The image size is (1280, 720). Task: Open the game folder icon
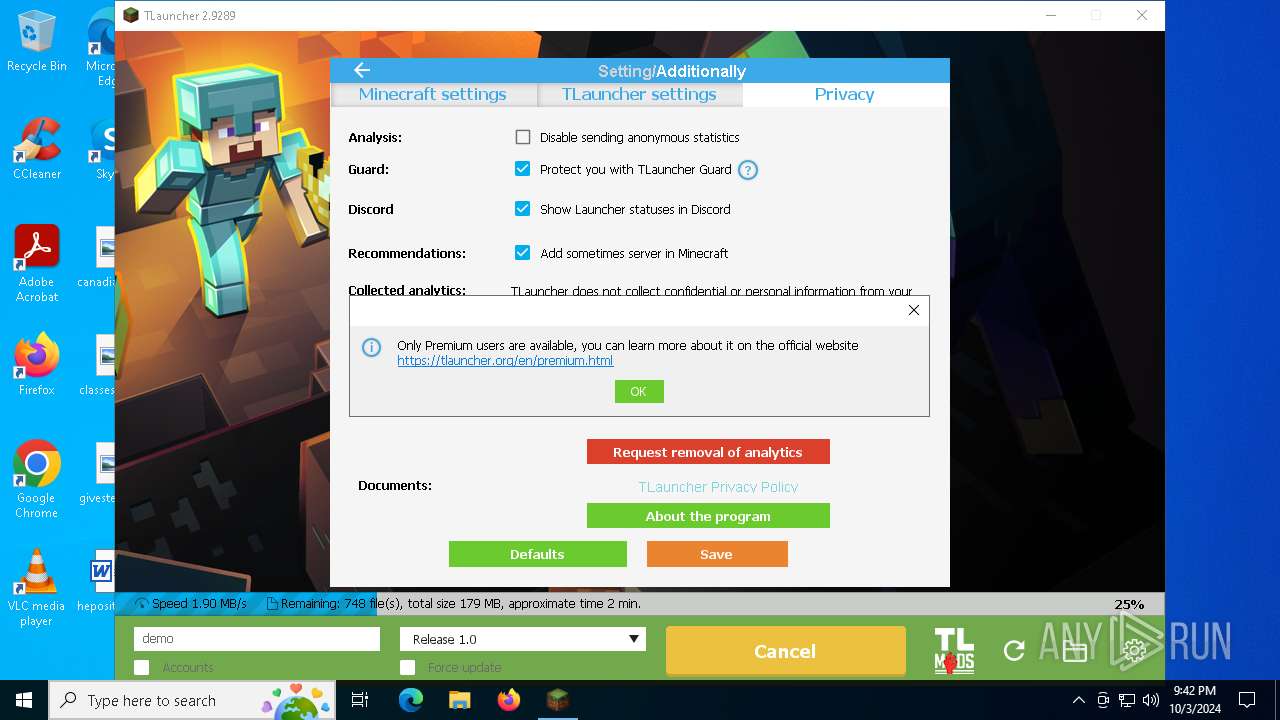(1075, 651)
